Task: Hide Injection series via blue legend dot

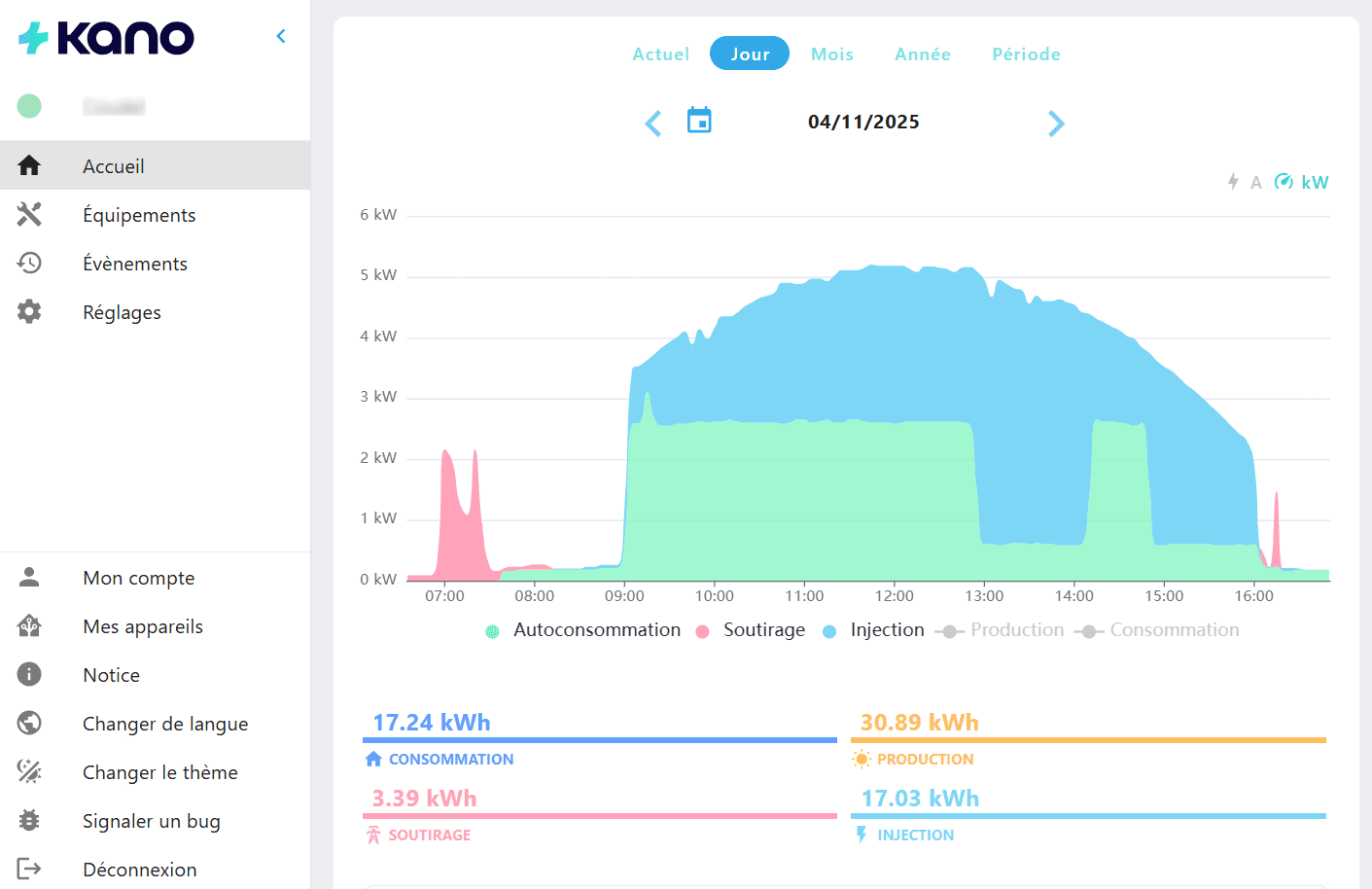Action: (829, 631)
